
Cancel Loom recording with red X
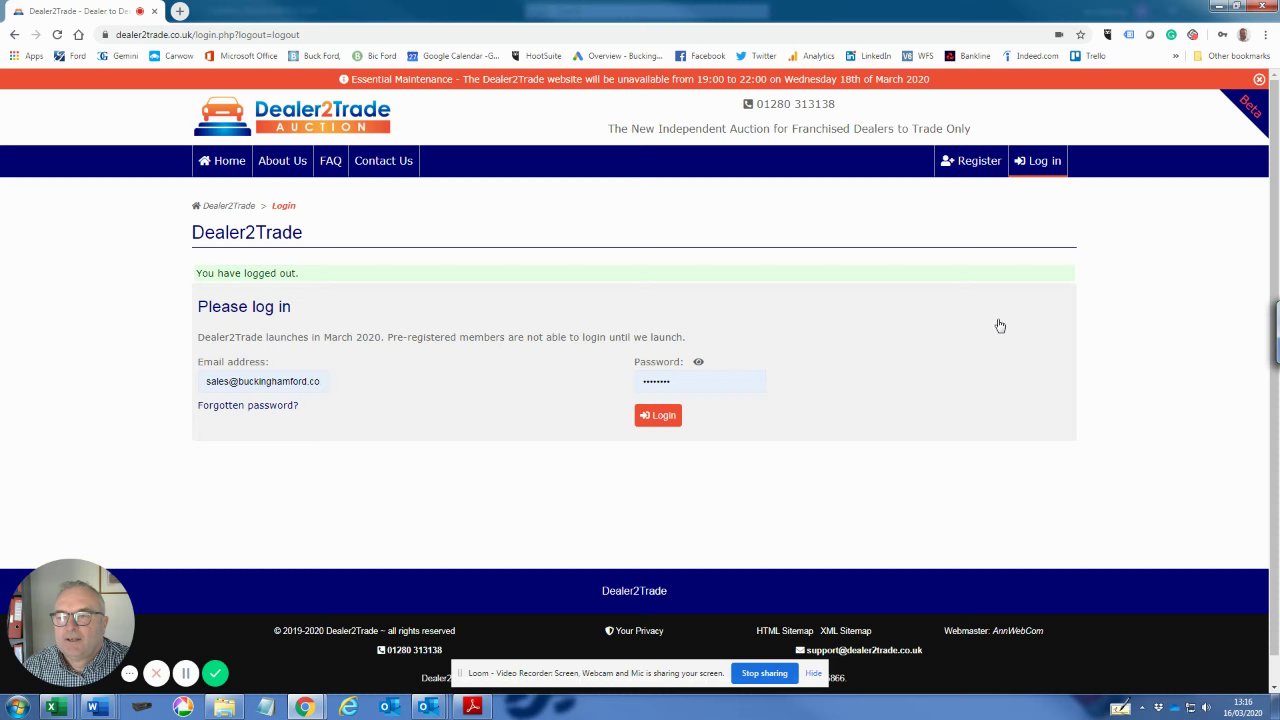click(x=156, y=674)
